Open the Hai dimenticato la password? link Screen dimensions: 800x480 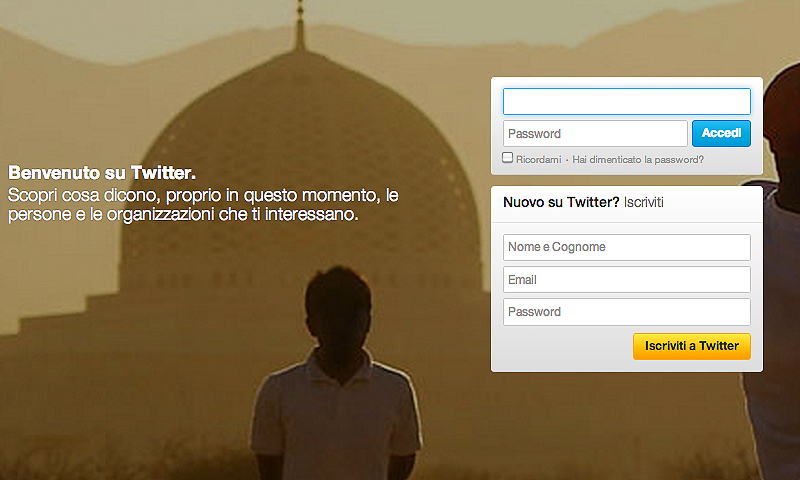(638, 160)
